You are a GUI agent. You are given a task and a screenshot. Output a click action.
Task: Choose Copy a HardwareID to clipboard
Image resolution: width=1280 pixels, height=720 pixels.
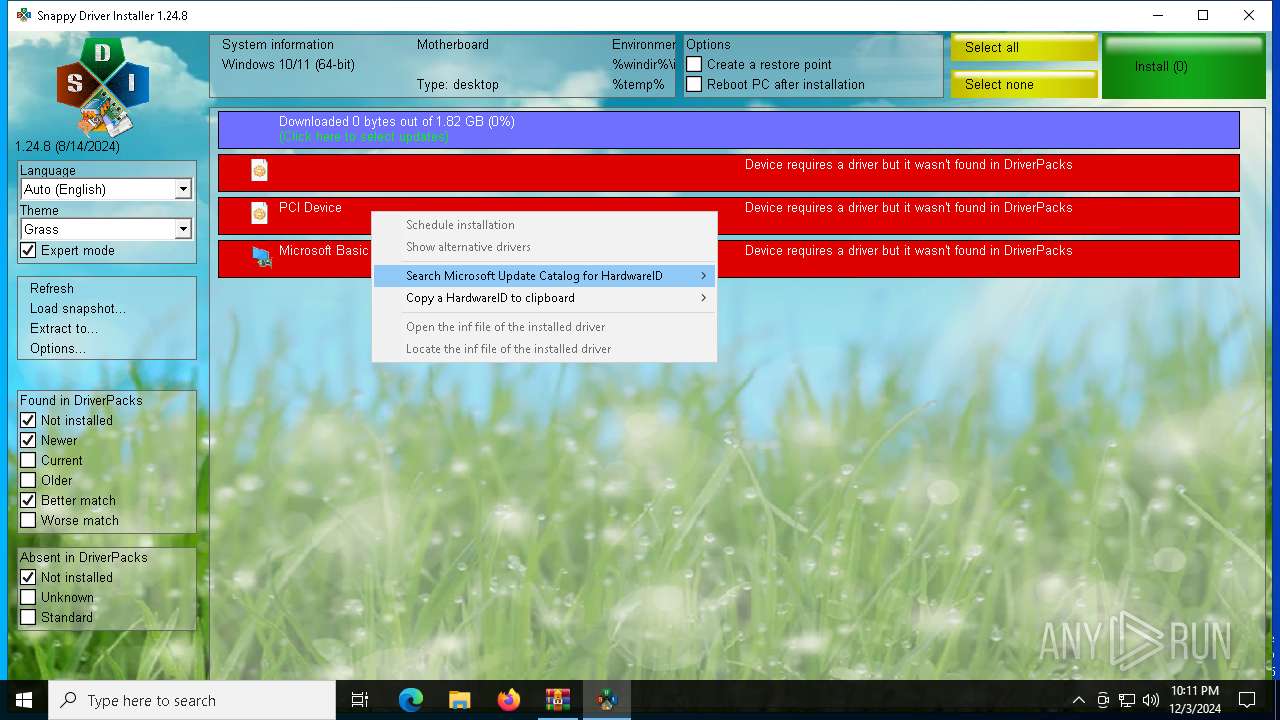(544, 298)
